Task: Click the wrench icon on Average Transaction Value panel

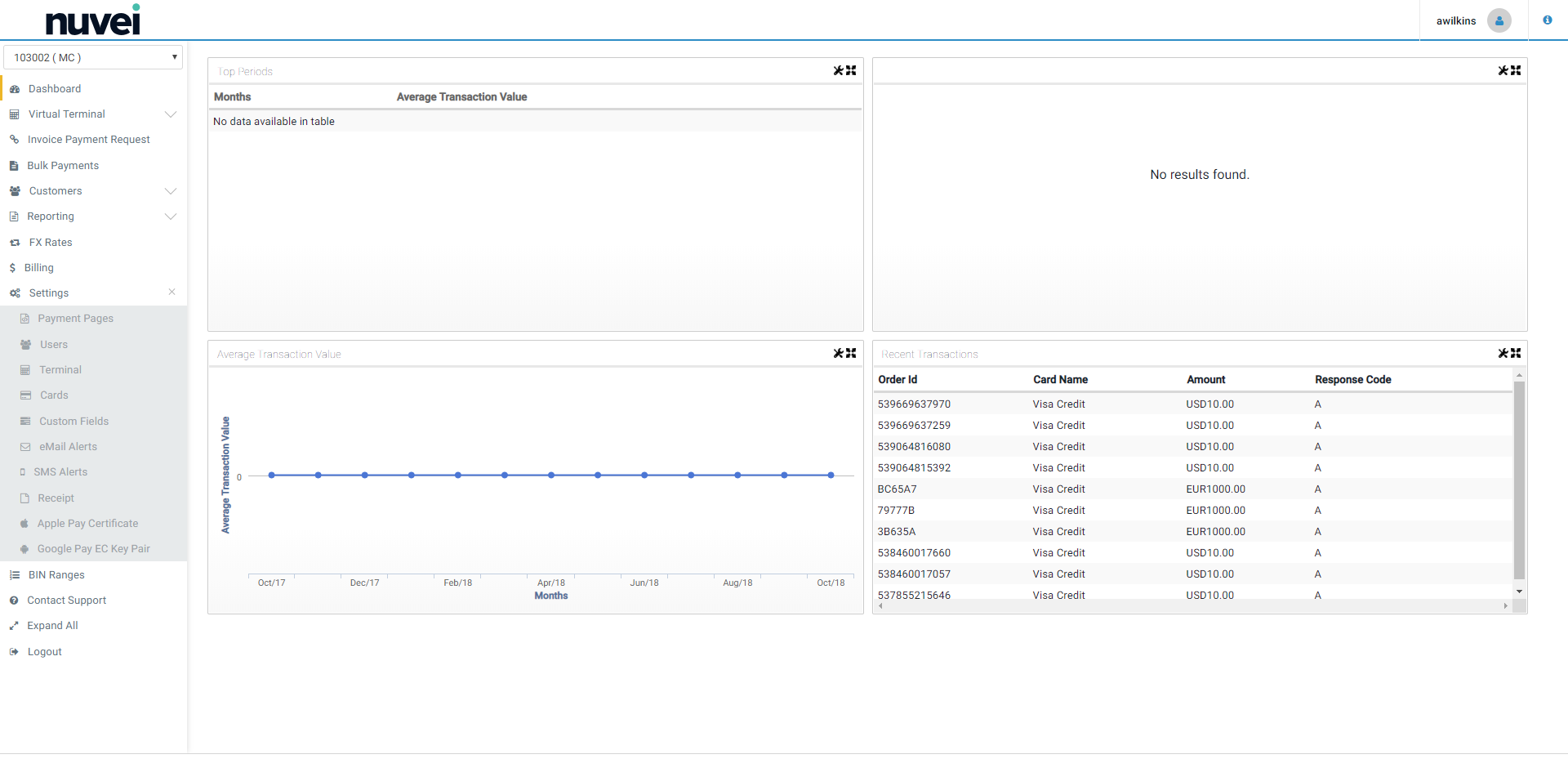Action: 838,354
